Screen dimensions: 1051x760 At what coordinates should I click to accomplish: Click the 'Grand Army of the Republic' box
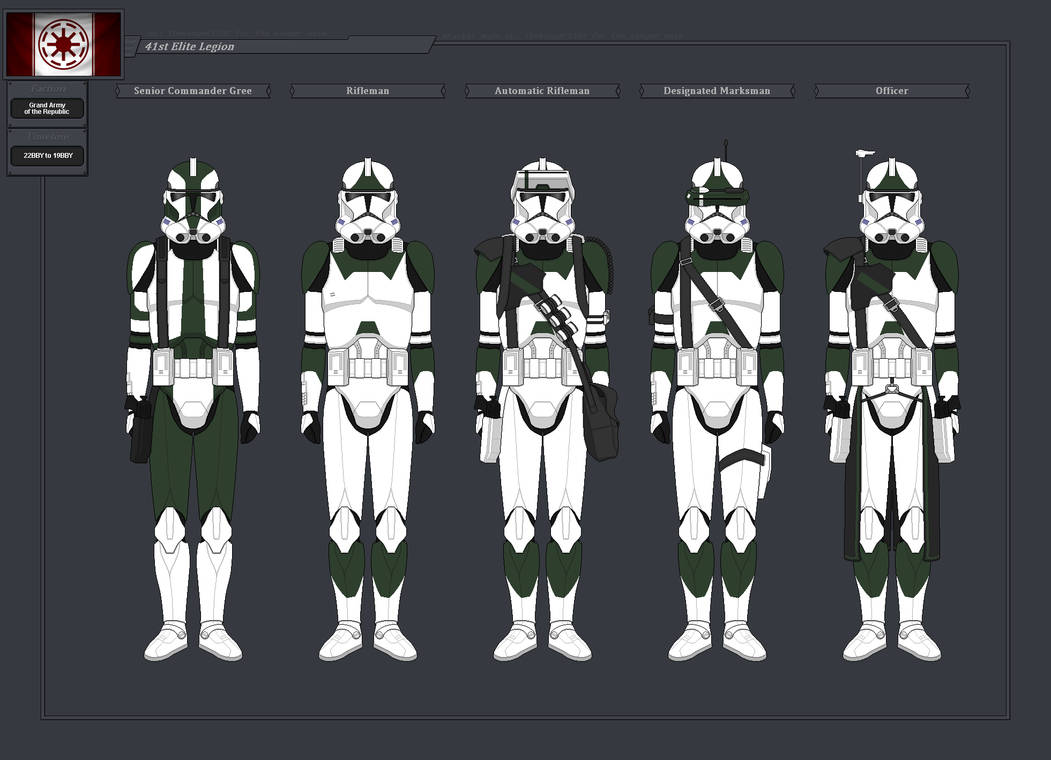click(x=47, y=108)
